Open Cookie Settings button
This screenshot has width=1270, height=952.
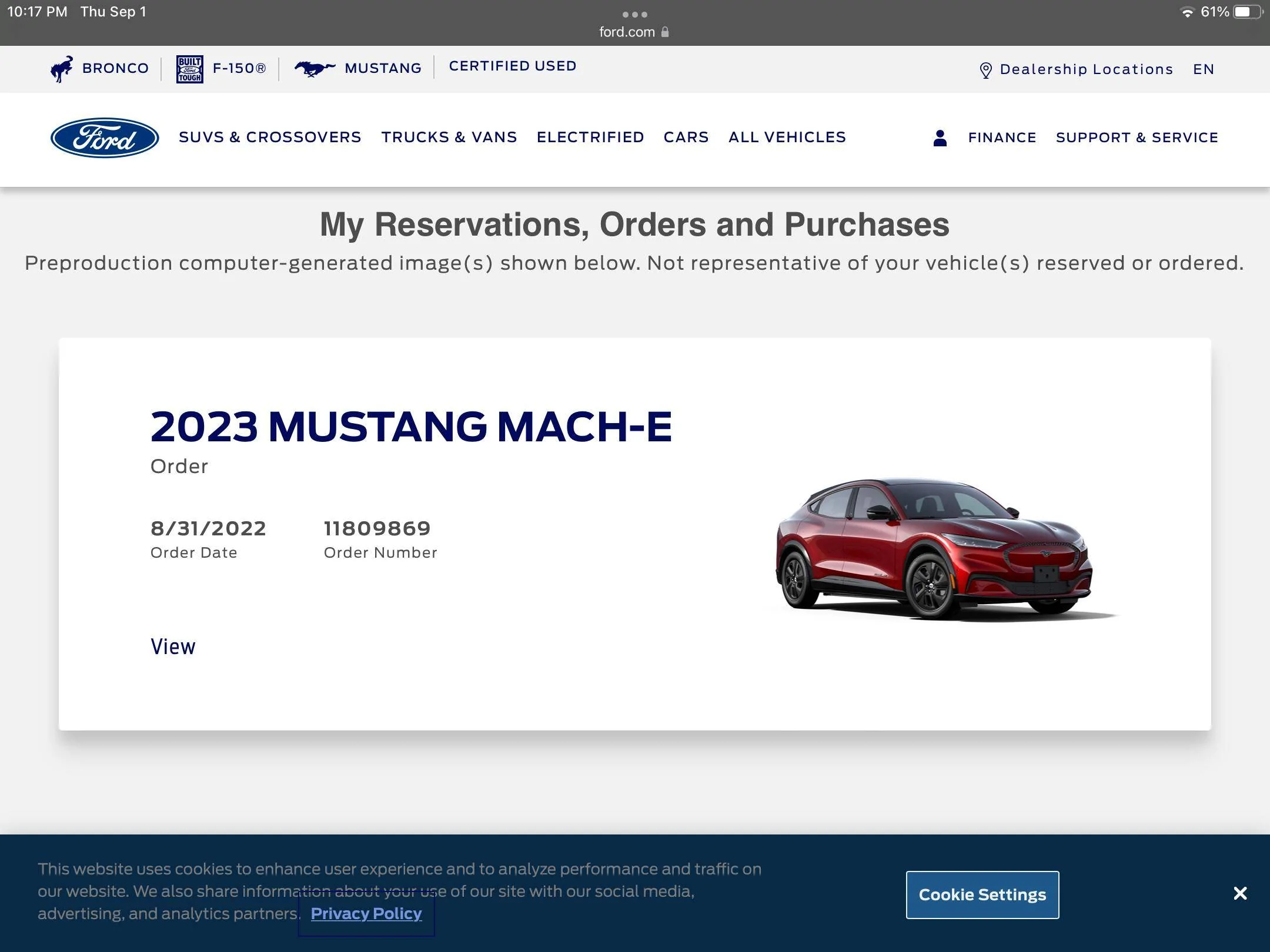[982, 894]
